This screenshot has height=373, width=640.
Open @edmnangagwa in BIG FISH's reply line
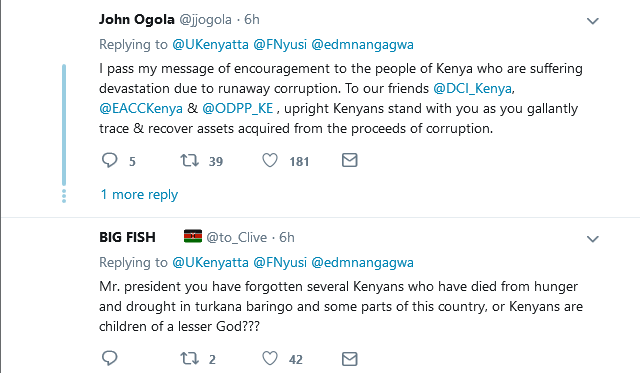pyautogui.click(x=362, y=262)
